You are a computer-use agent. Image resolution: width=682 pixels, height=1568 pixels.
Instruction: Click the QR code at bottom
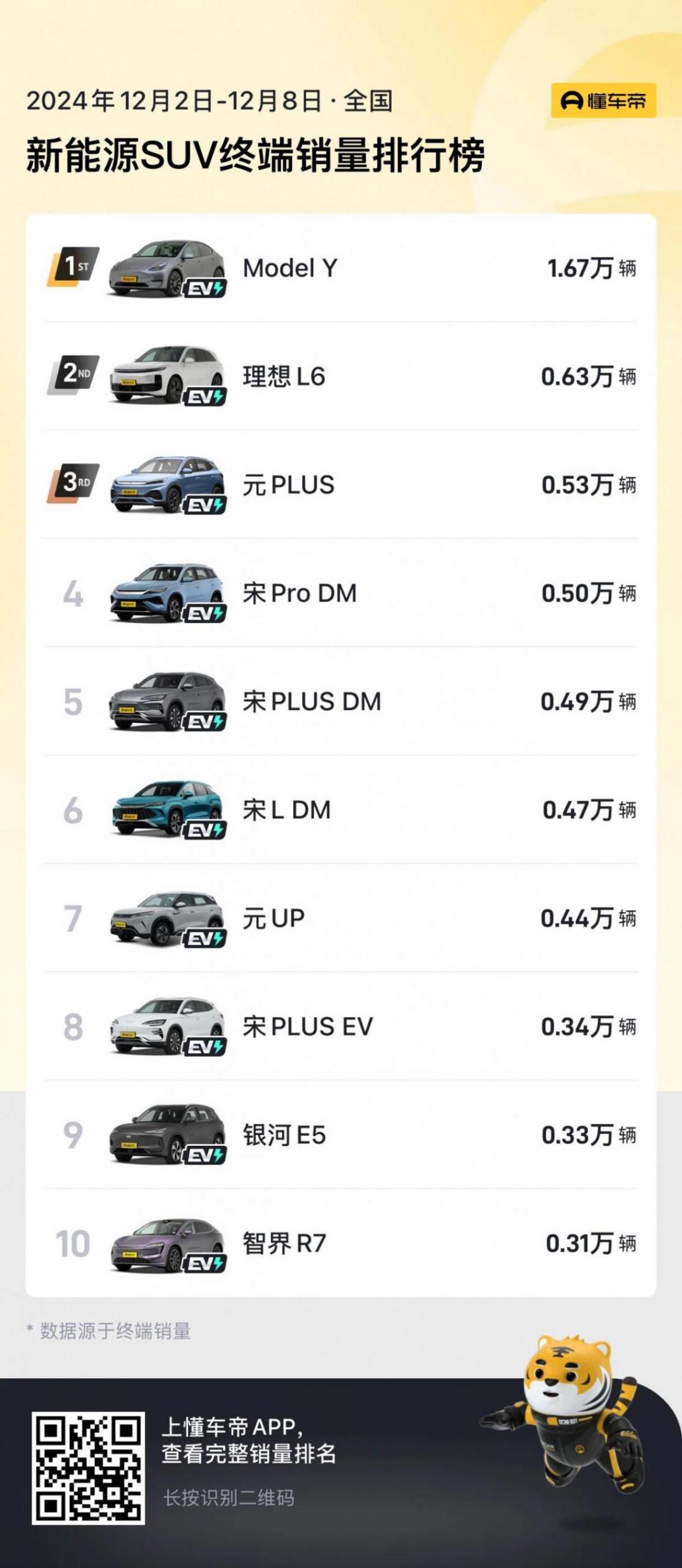[89, 1468]
